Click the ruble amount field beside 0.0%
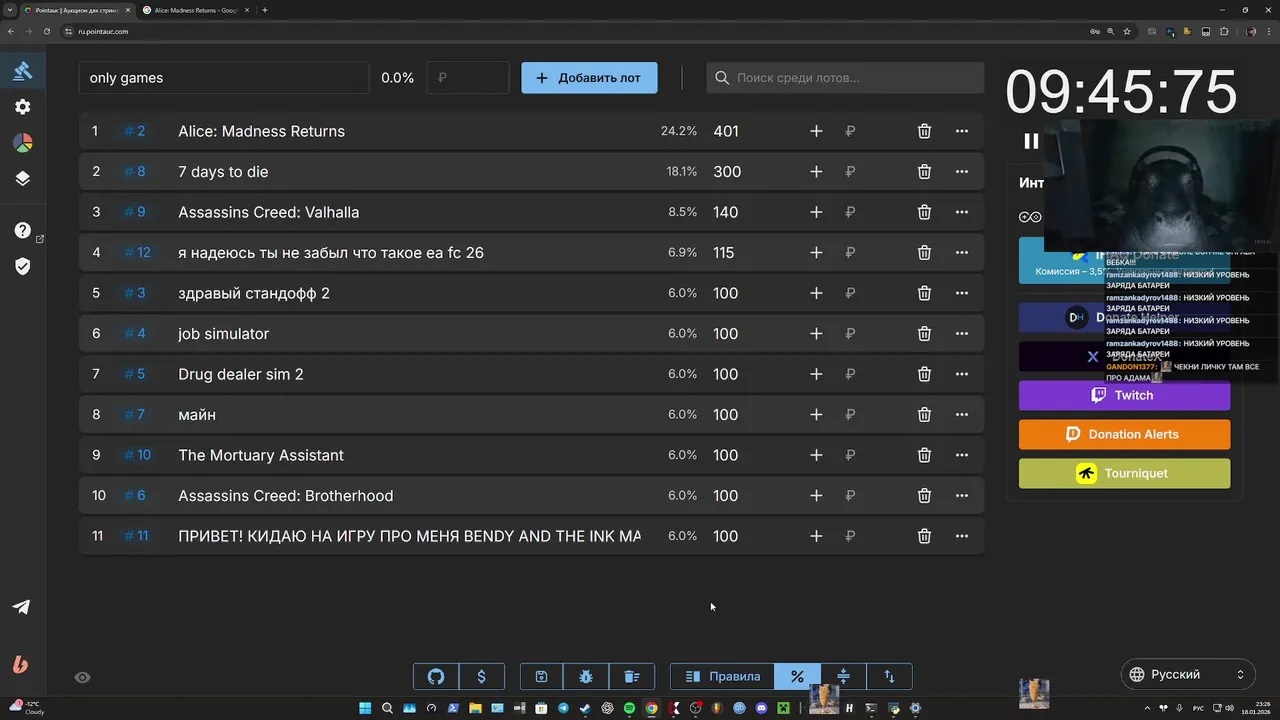The image size is (1280, 720). (x=468, y=78)
